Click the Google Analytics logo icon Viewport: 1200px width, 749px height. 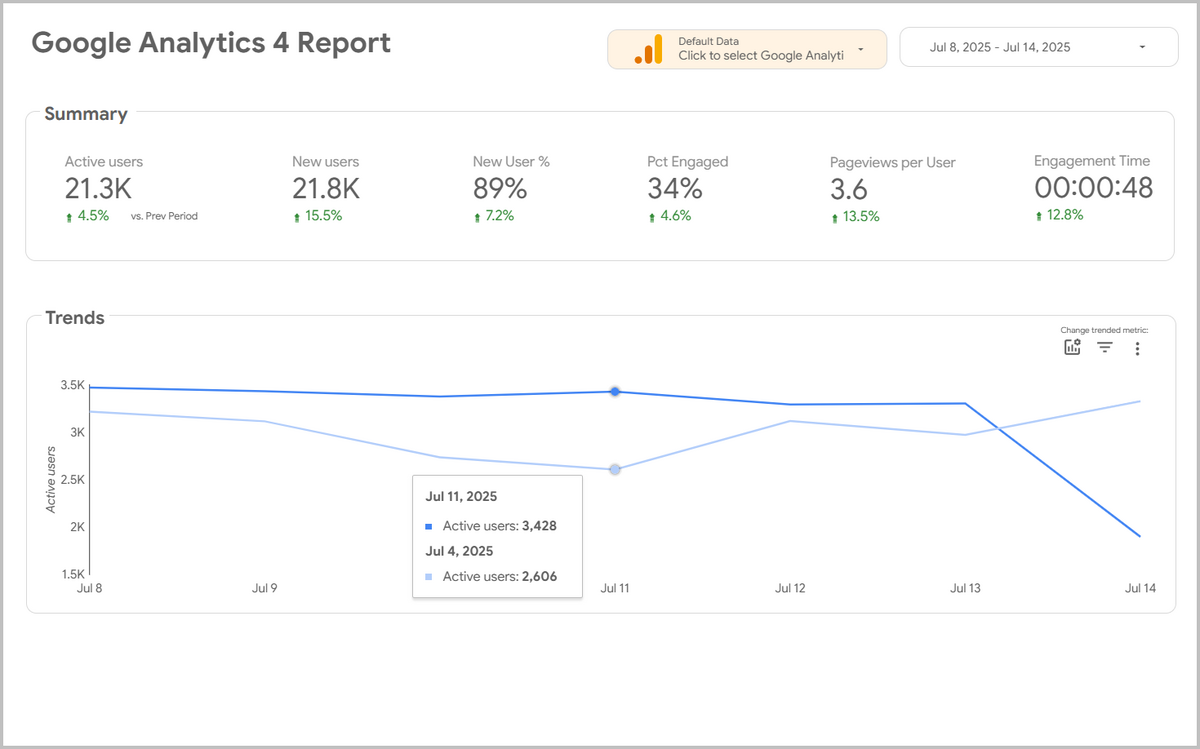pyautogui.click(x=646, y=47)
